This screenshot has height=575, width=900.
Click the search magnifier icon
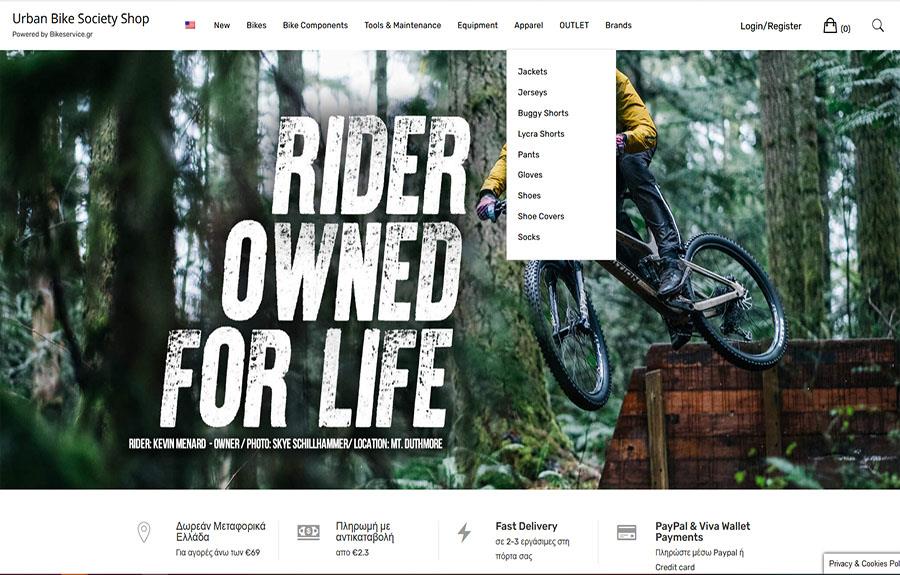pos(878,25)
